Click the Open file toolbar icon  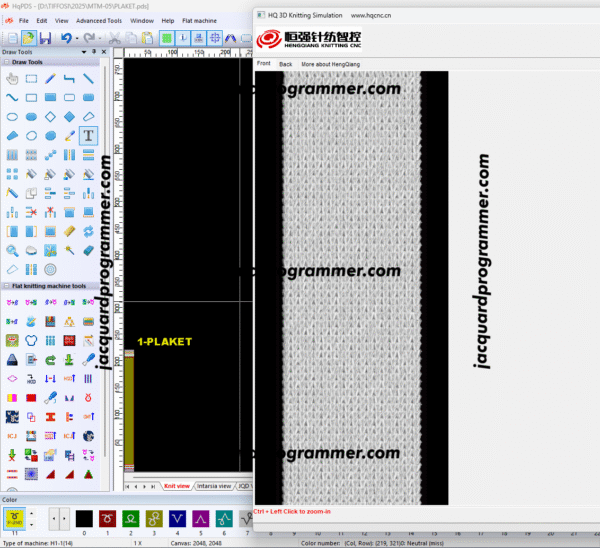(x=27, y=38)
